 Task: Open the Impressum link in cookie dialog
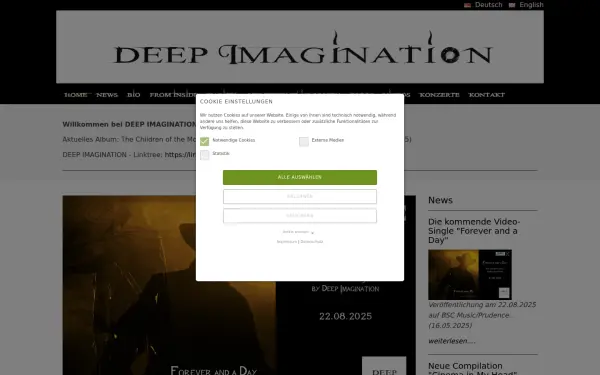pyautogui.click(x=287, y=242)
